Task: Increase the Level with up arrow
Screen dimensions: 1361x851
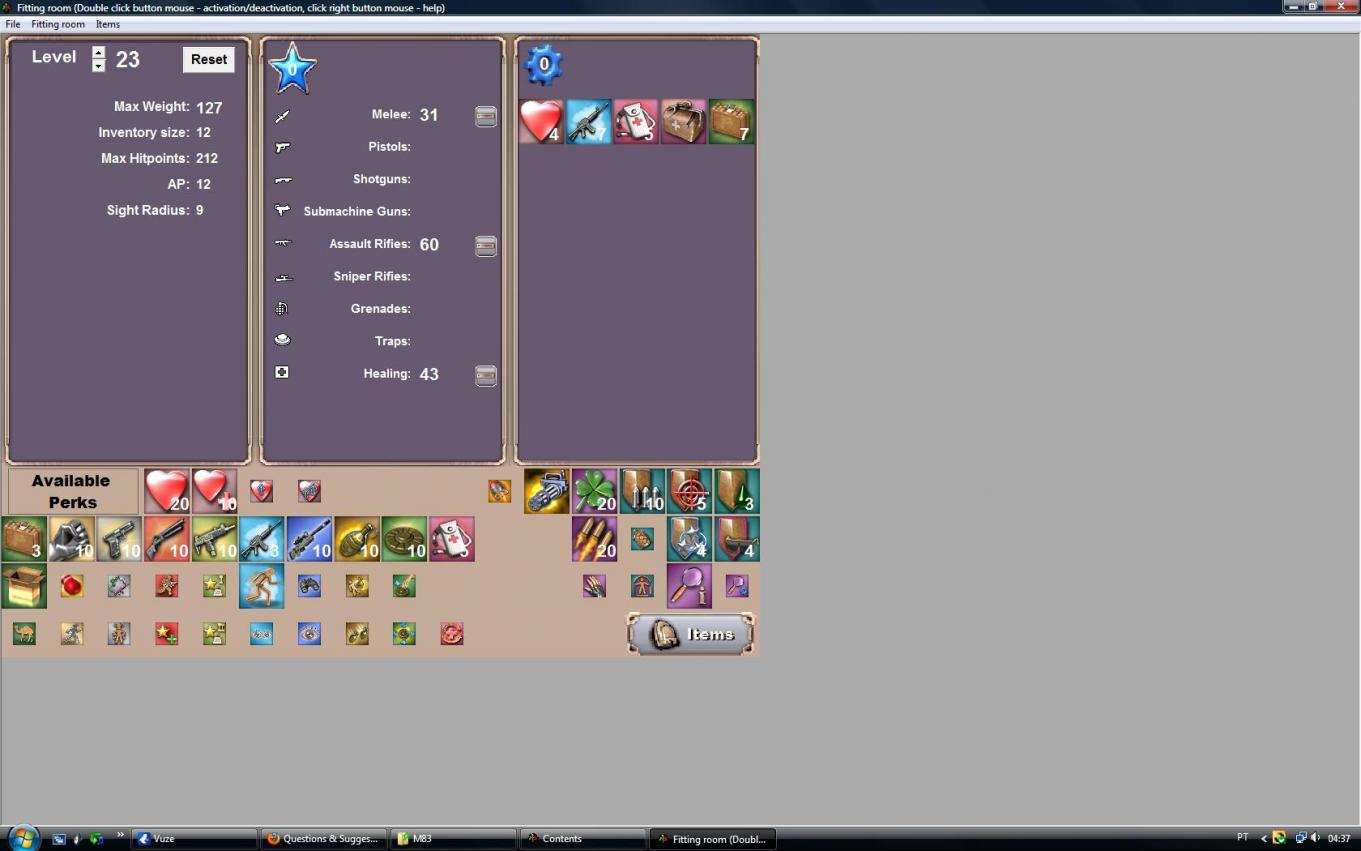Action: 98,53
